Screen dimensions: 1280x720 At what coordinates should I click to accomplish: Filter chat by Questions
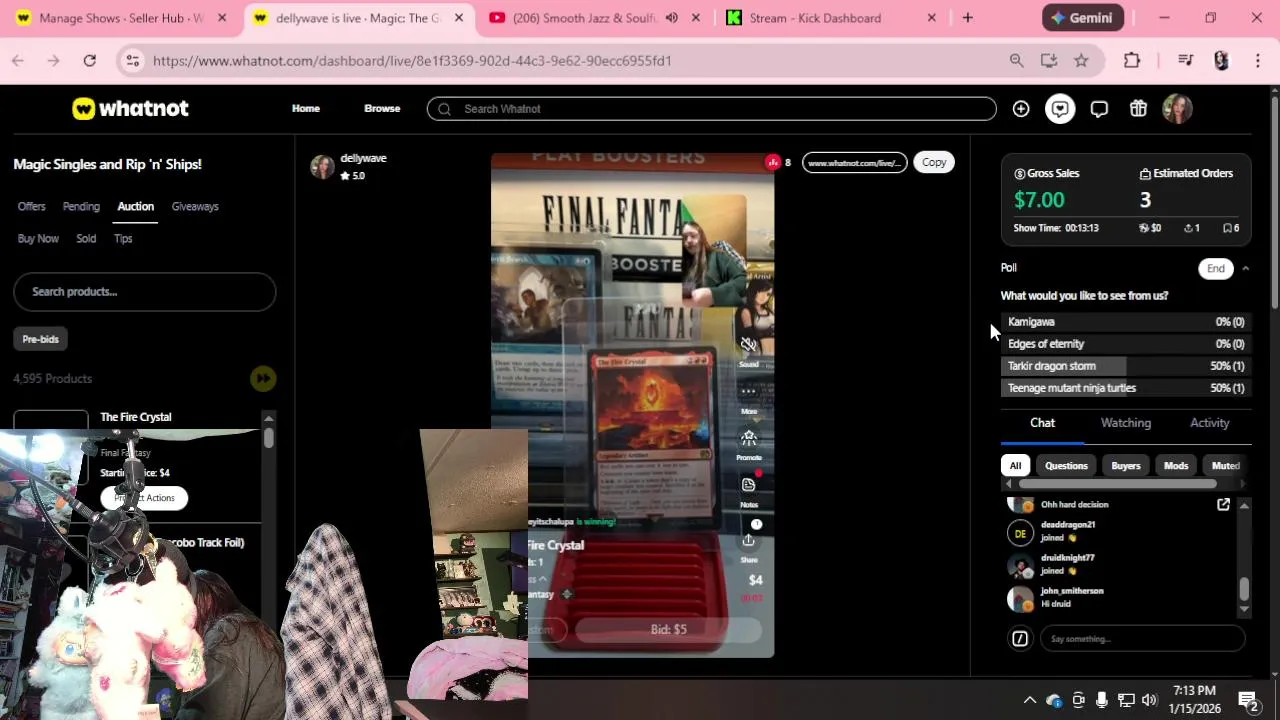[x=1066, y=465]
